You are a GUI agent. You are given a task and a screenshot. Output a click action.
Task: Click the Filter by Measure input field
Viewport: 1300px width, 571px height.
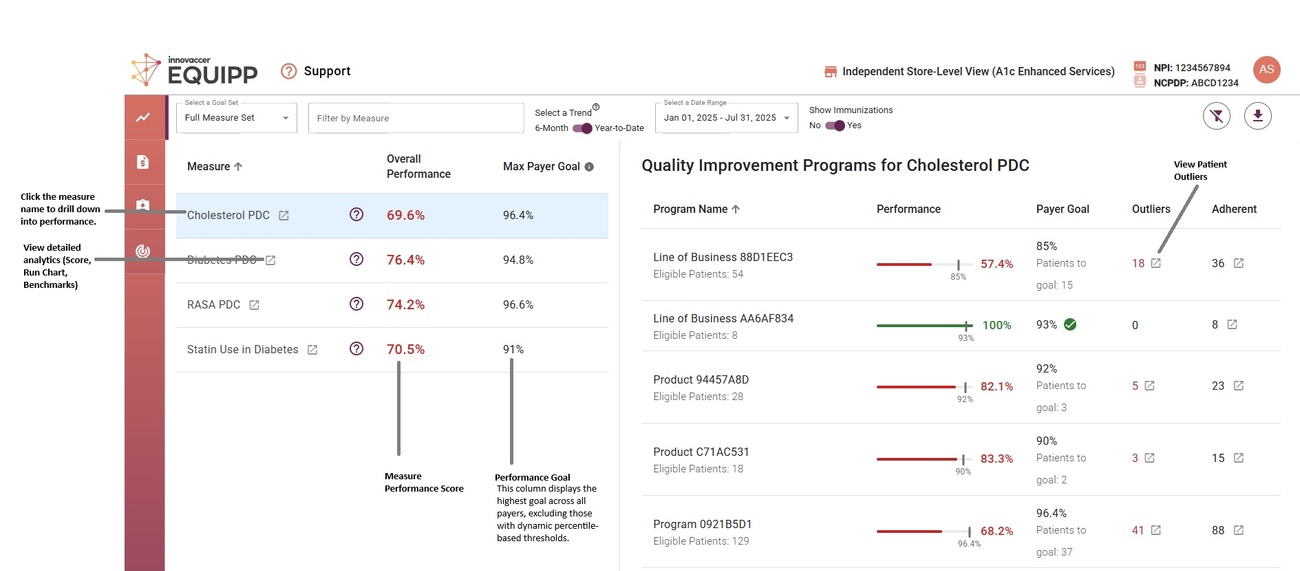coord(415,118)
